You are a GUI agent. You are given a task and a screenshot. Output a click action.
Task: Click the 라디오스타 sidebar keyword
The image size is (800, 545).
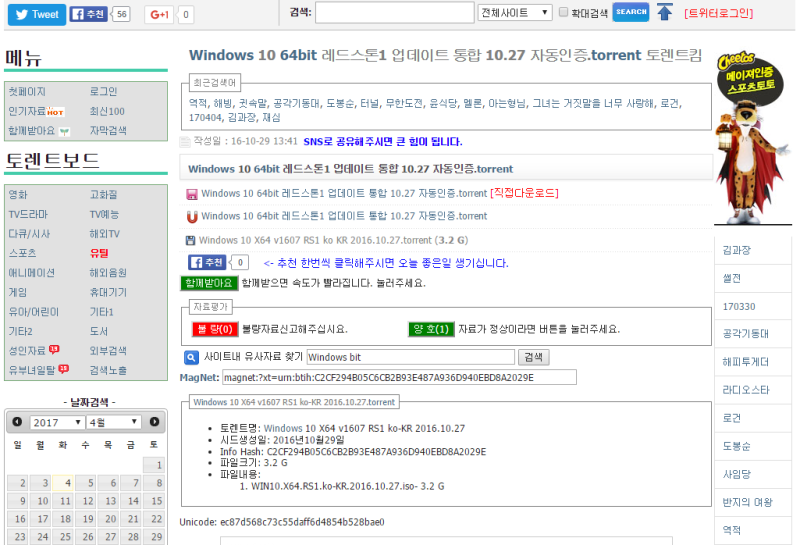pos(746,390)
